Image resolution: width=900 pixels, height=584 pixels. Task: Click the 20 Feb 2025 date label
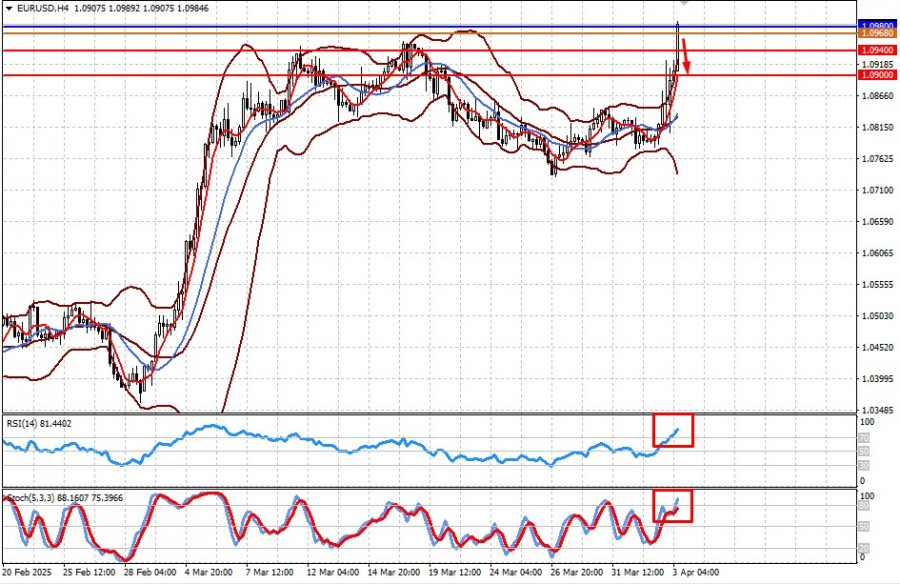pos(26,573)
